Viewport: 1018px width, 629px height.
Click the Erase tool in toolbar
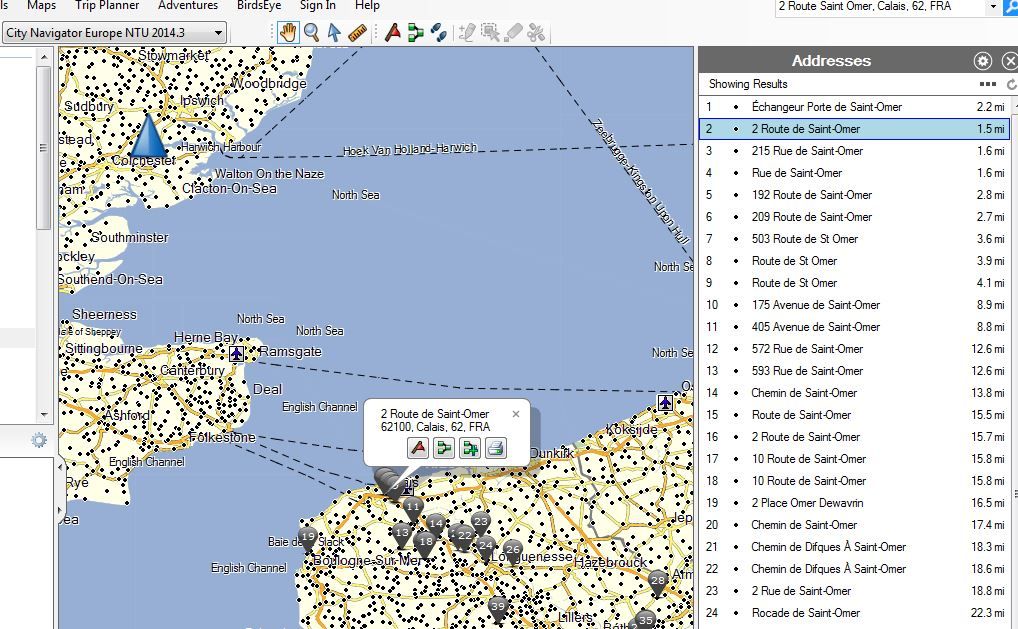513,32
